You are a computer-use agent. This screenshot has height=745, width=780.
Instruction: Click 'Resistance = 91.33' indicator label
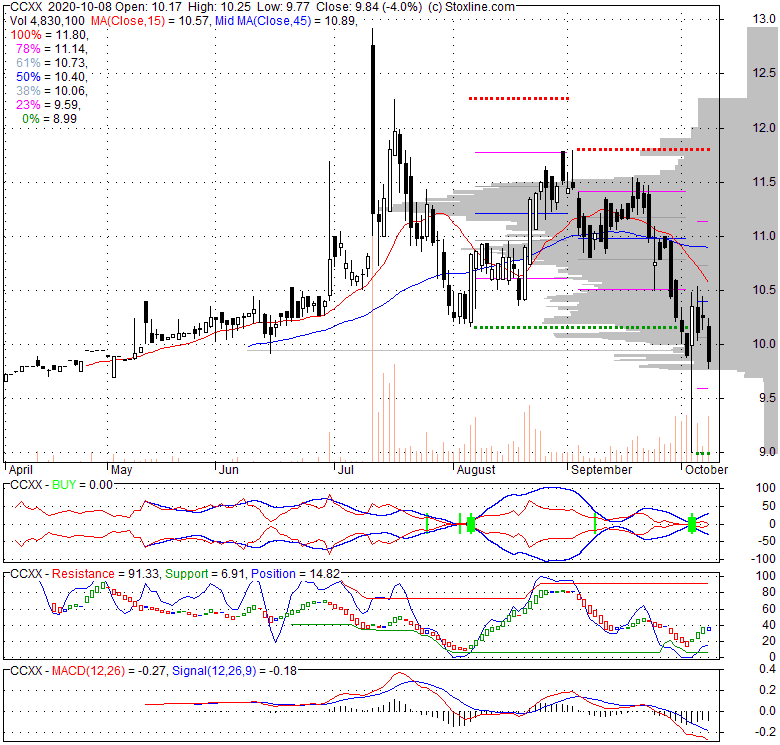[x=105, y=574]
